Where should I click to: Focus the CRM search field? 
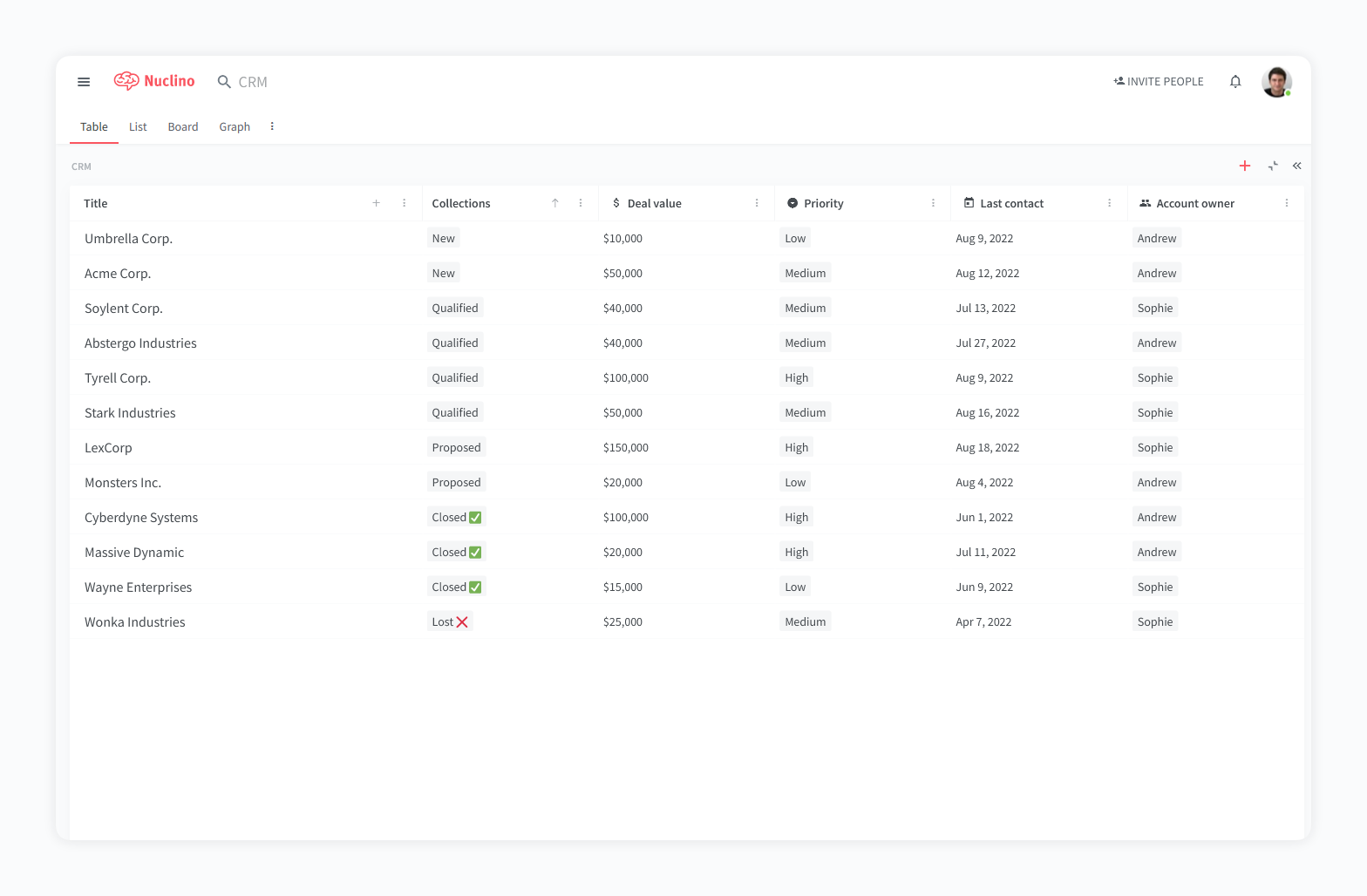(253, 82)
